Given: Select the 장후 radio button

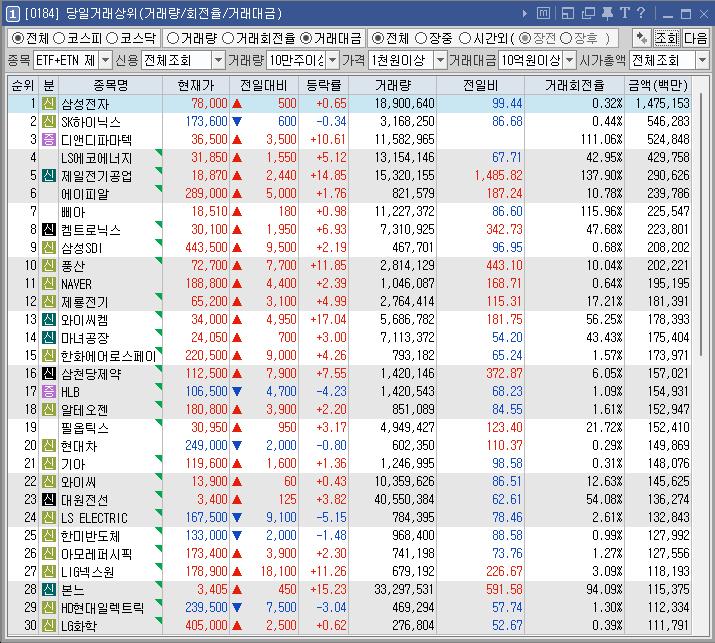Looking at the screenshot, I should pos(565,38).
